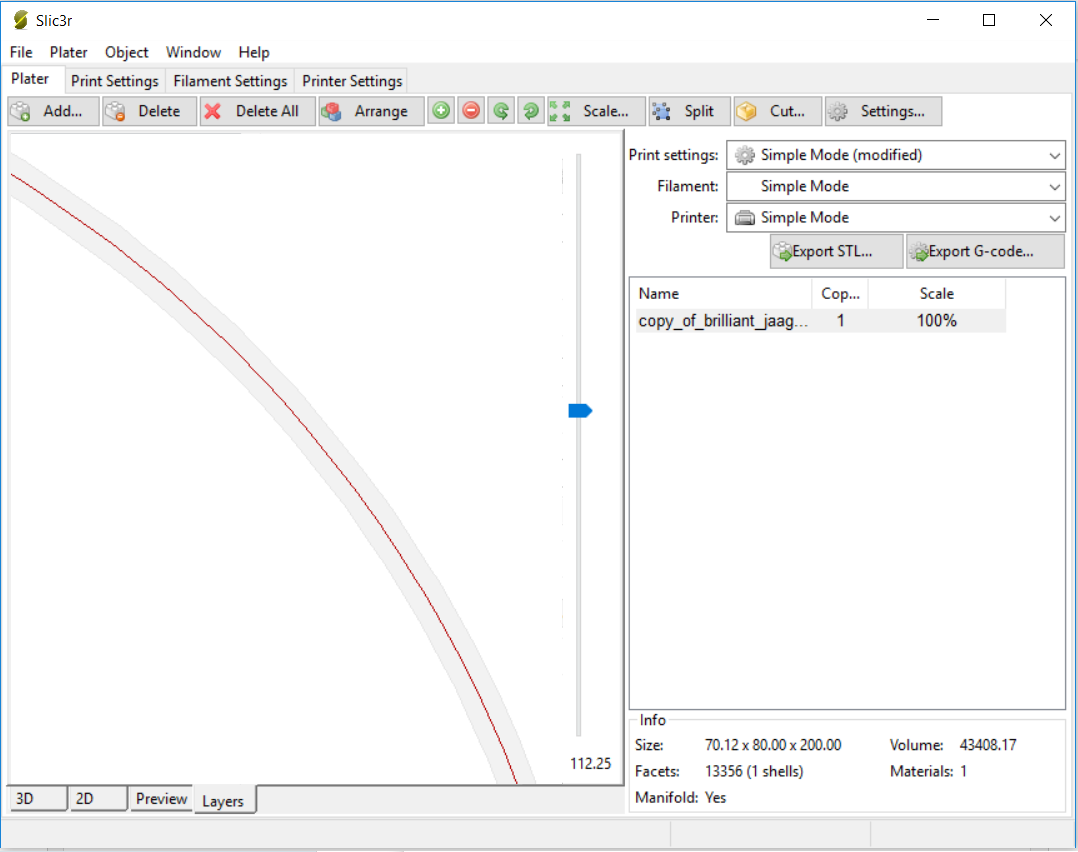The image size is (1078, 852).
Task: Click Delete All in the toolbar
Action: [x=257, y=111]
